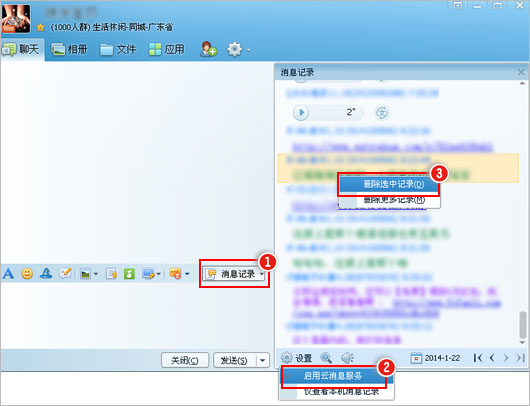Switch to the 相册 tab
The height and width of the screenshot is (406, 530).
(69, 49)
